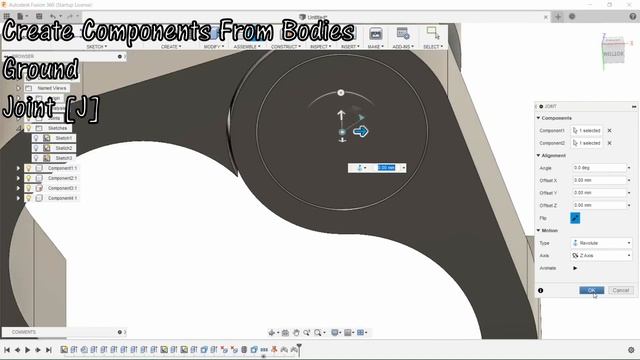Open the Display Settings icon

(335, 333)
